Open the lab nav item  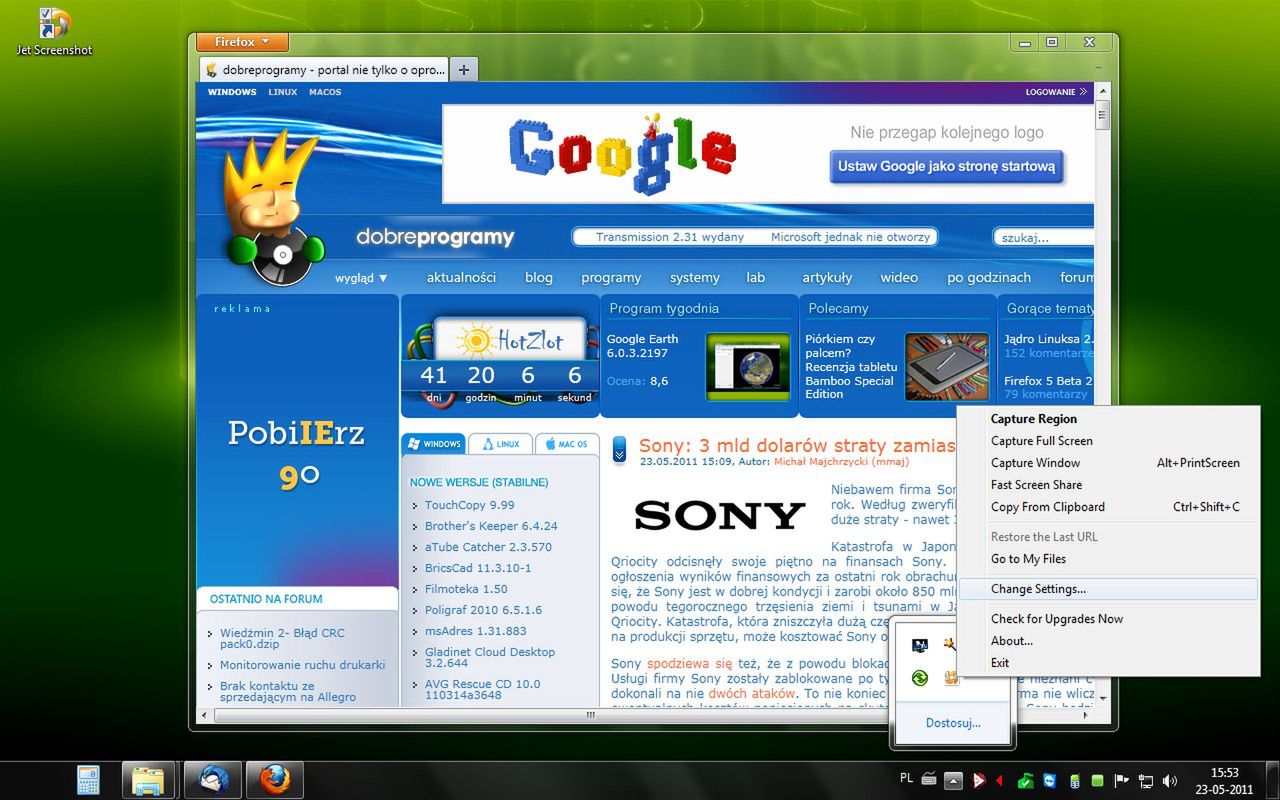[755, 277]
